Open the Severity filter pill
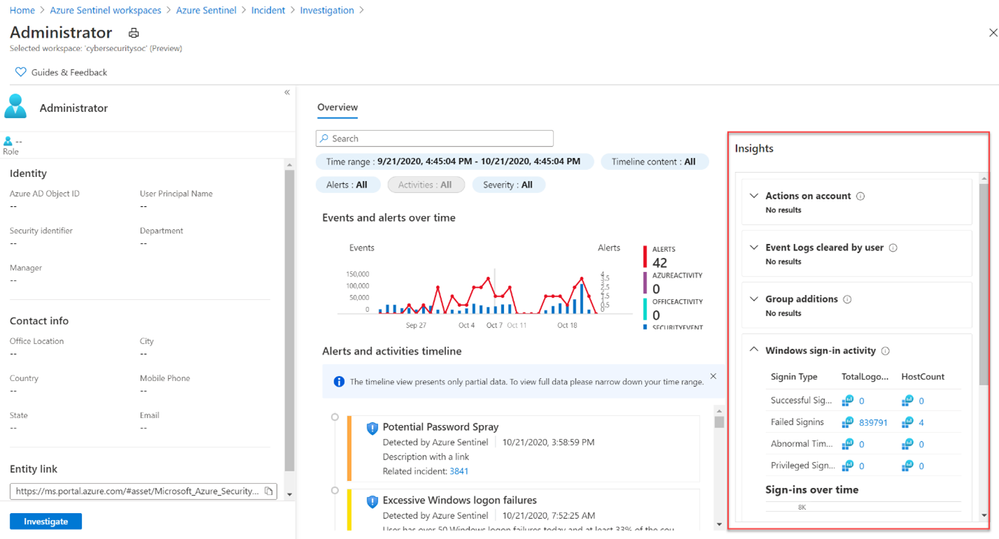 508,185
